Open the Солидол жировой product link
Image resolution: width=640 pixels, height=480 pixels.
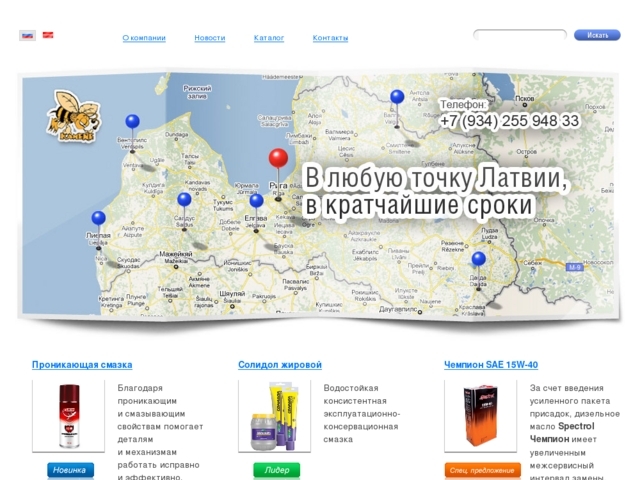(280, 365)
